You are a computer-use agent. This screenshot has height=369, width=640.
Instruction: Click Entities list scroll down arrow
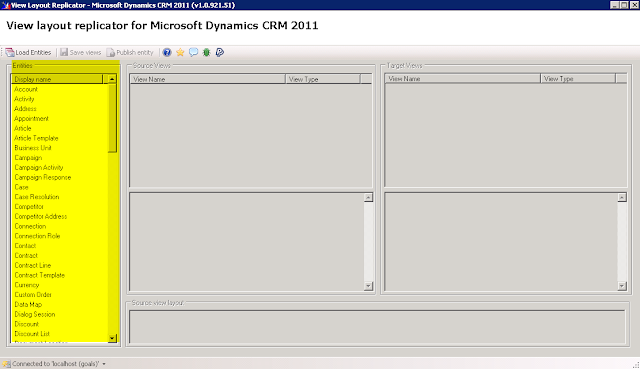(112, 338)
